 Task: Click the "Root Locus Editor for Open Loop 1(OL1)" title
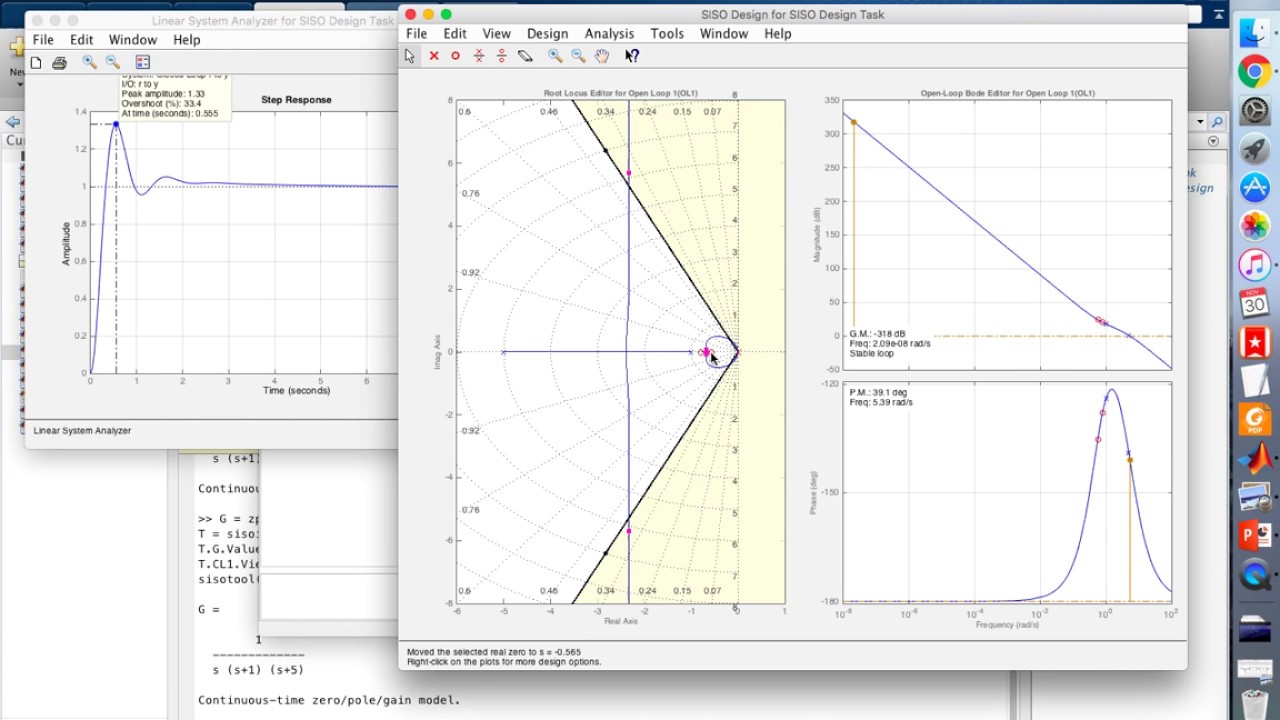pyautogui.click(x=621, y=93)
